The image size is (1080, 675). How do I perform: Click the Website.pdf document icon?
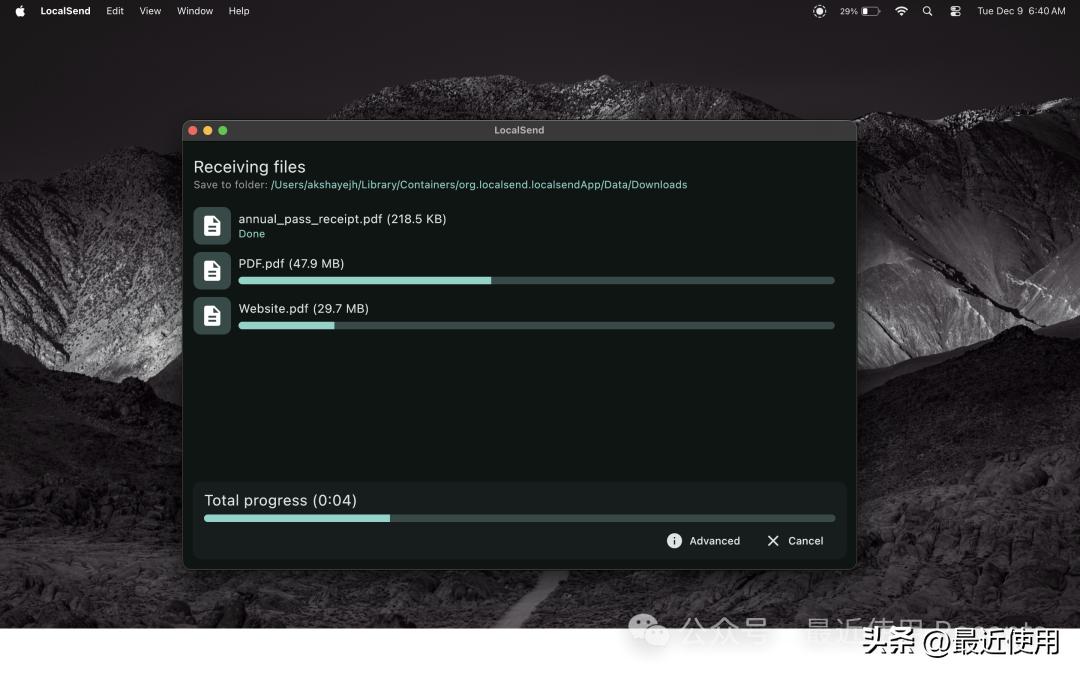[212, 316]
